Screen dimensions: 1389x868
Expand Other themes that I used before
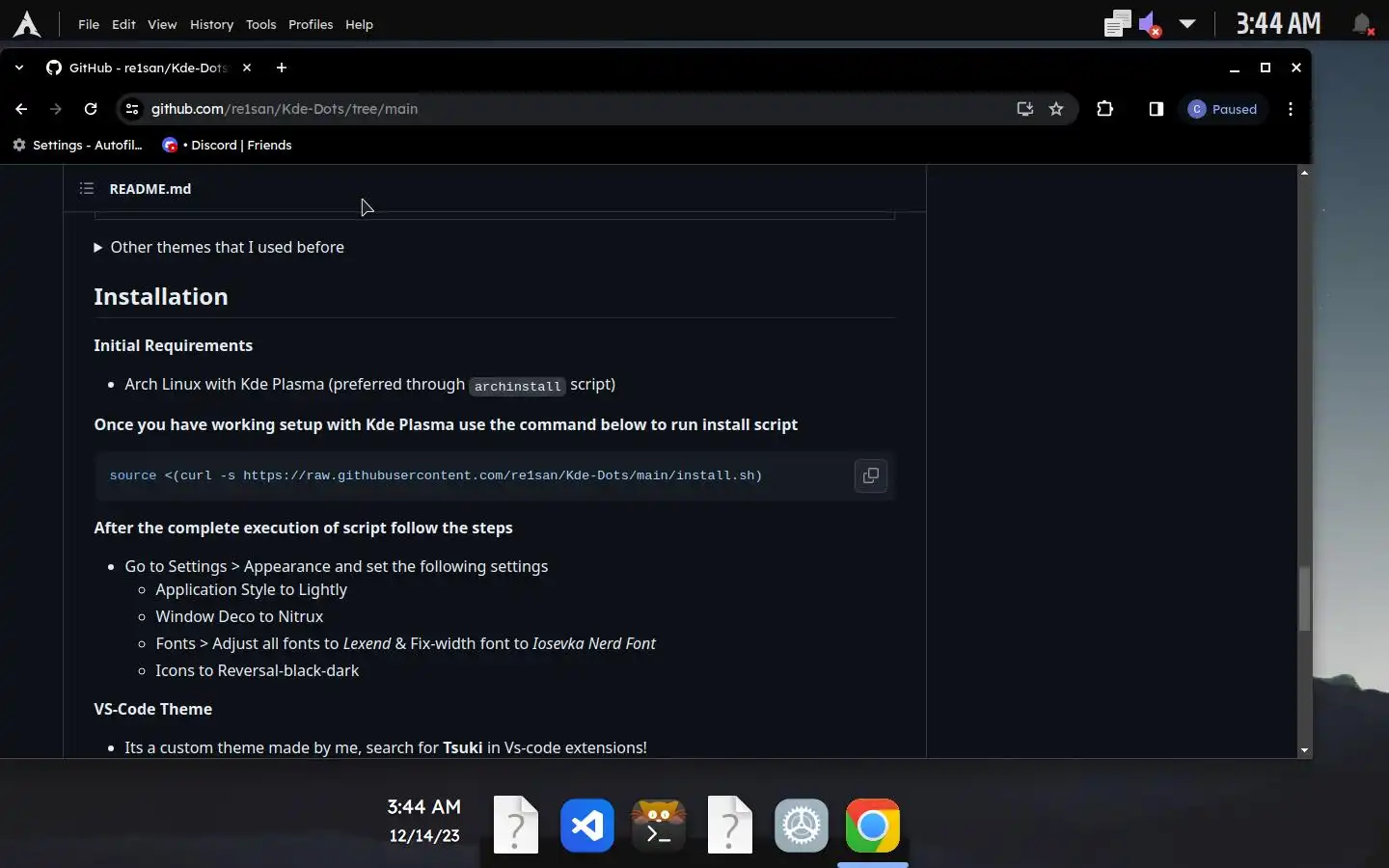click(x=219, y=247)
